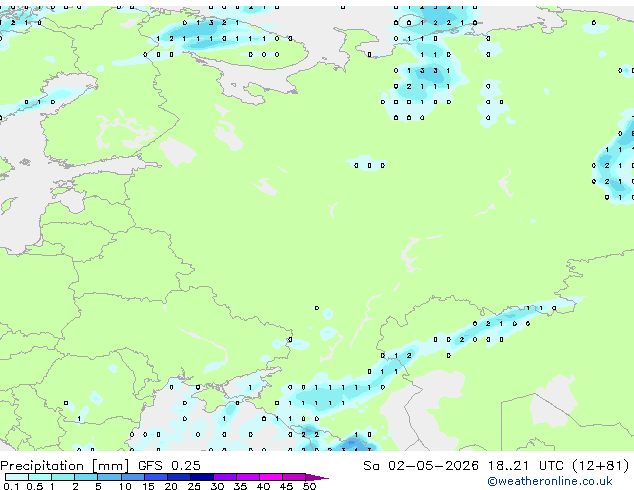
Task: Click the 45–50 mm legend color swatch
Action: [x=294, y=477]
